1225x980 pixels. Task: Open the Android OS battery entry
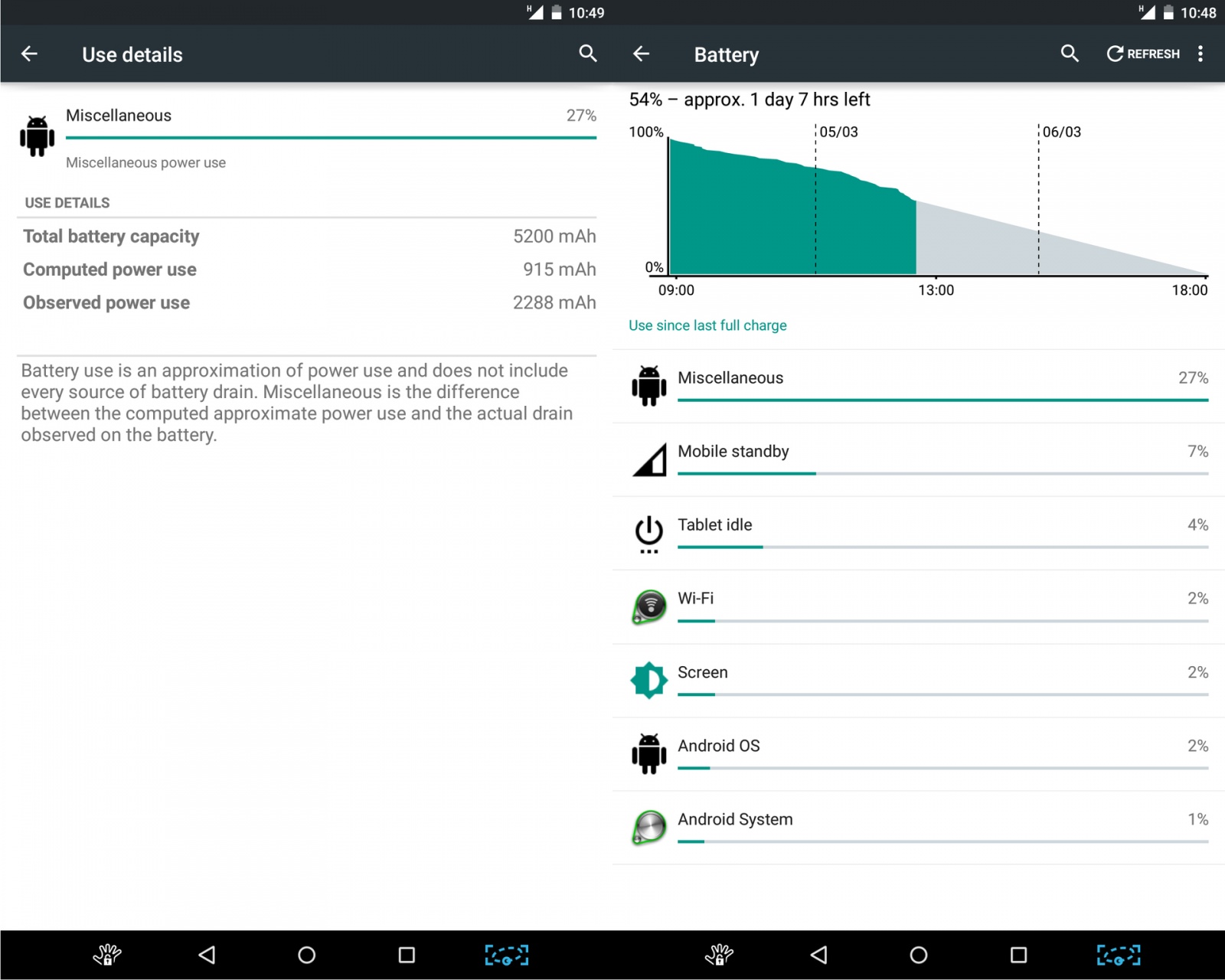pos(919,754)
